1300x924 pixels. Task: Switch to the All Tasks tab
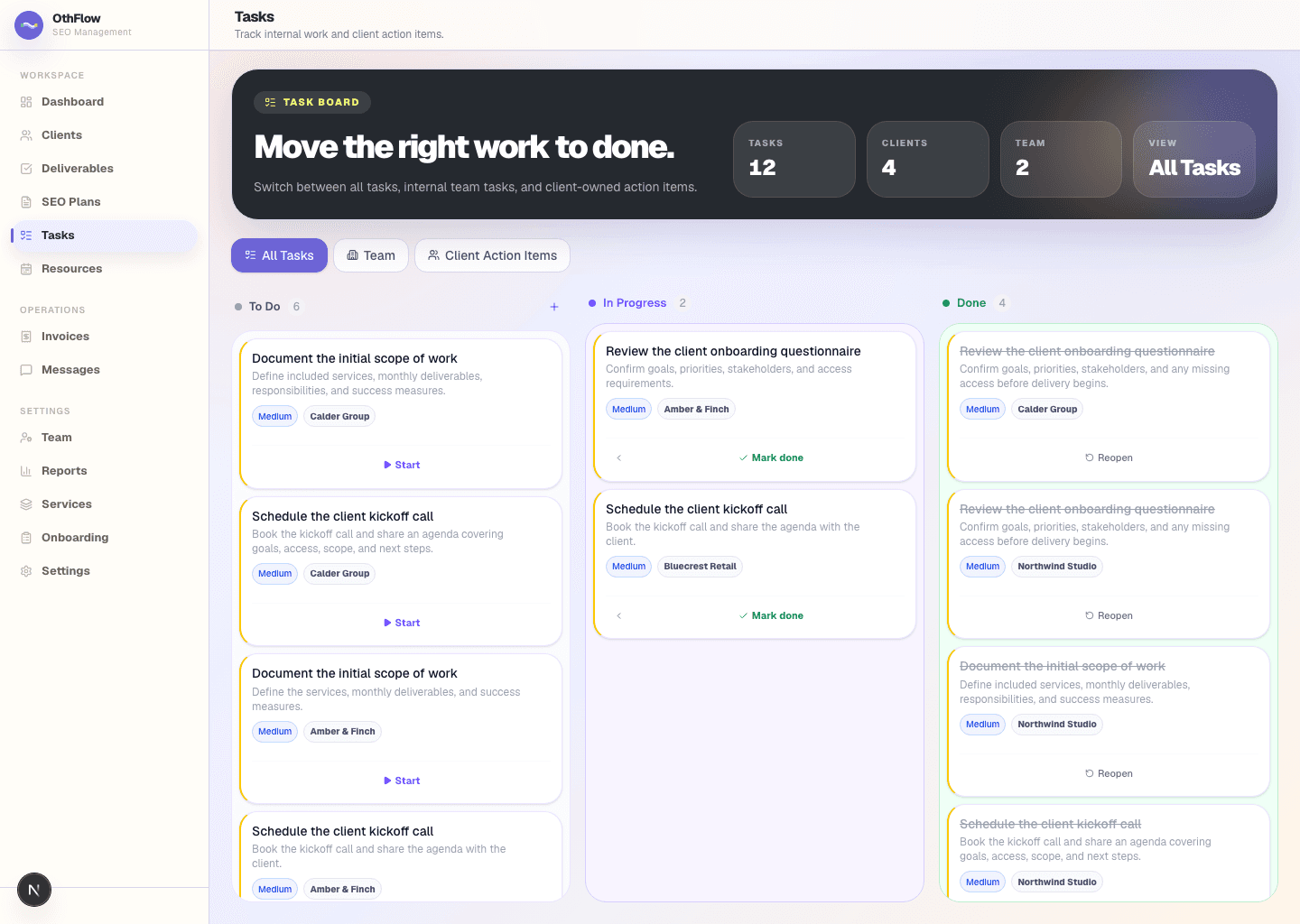[279, 255]
